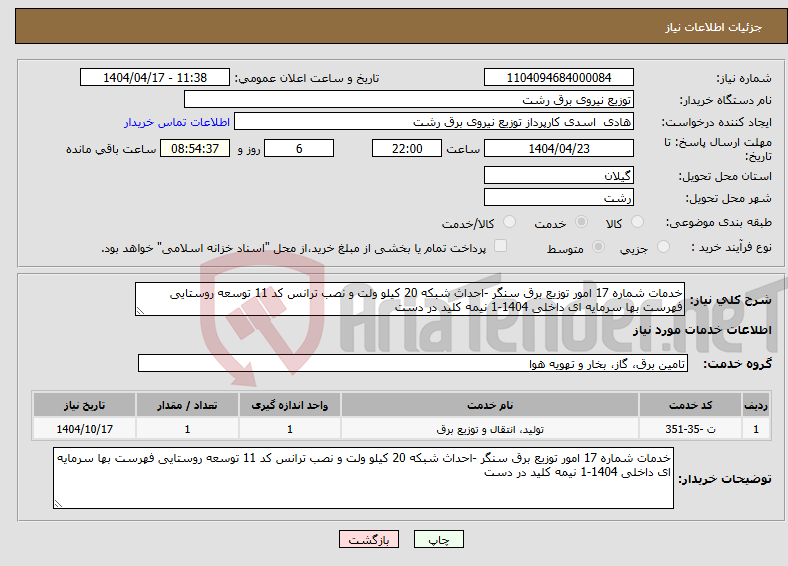Open اطلاعات تماس خریدار link
Image resolution: width=788 pixels, height=566 pixels.
(177, 122)
